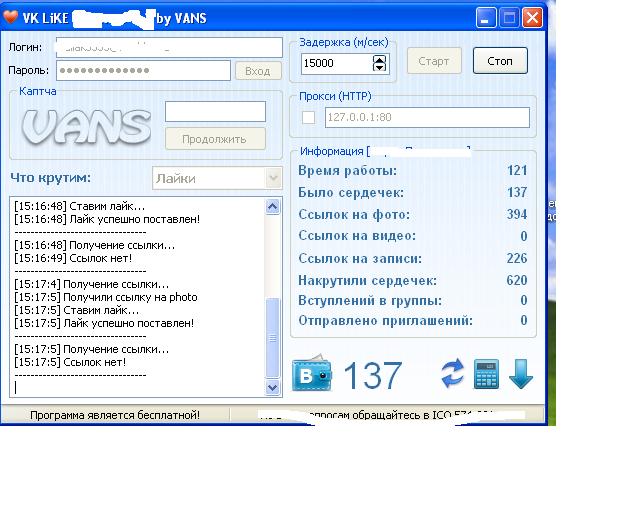Focus the Логин input field
This screenshot has width=640, height=512.
coord(169,47)
